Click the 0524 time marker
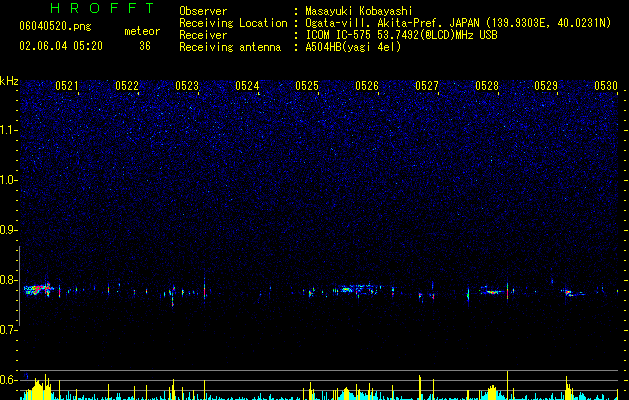The height and width of the screenshot is (400, 629). pos(247,86)
